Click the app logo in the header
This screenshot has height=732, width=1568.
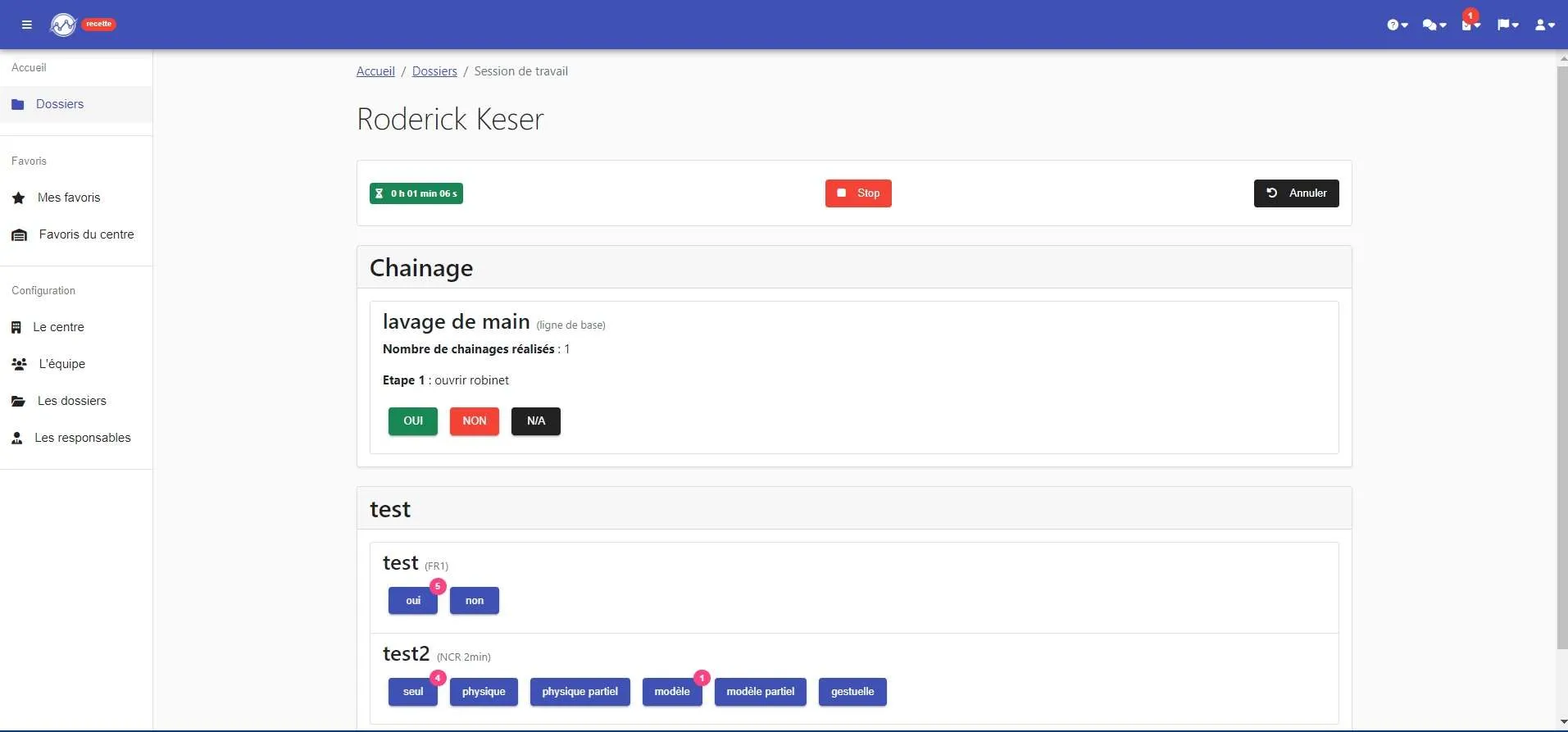[63, 25]
